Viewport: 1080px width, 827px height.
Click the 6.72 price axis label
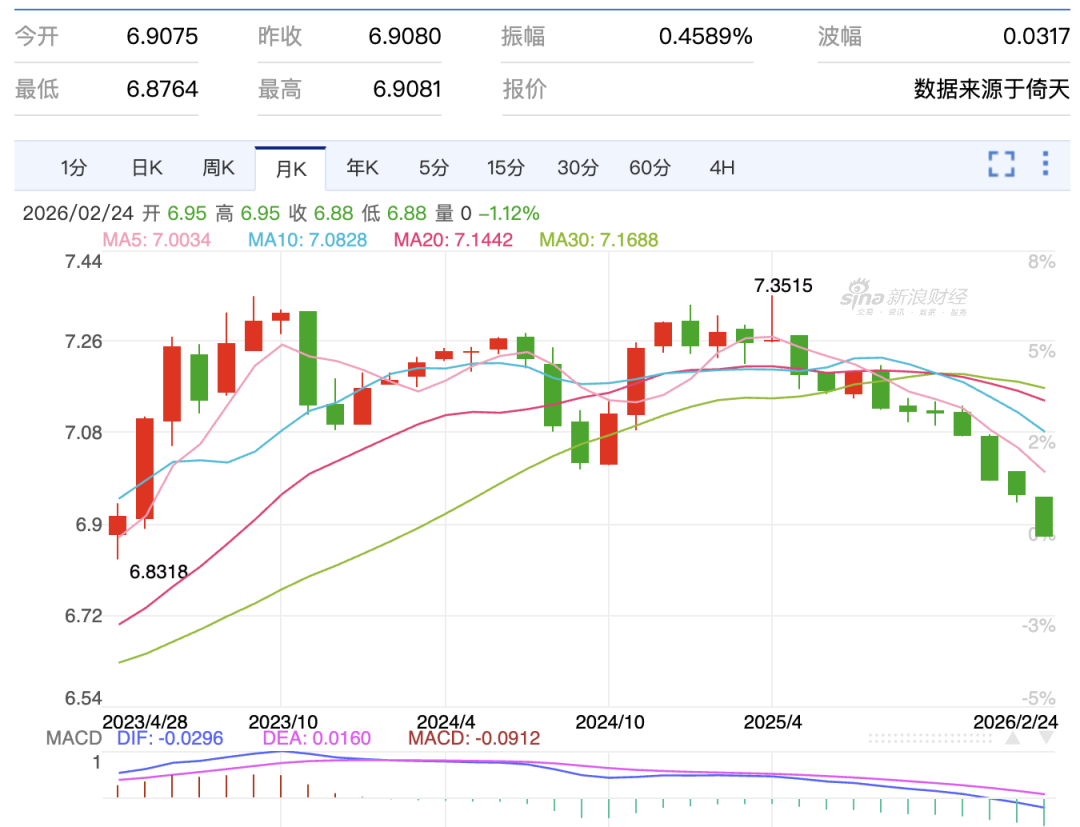(x=83, y=616)
